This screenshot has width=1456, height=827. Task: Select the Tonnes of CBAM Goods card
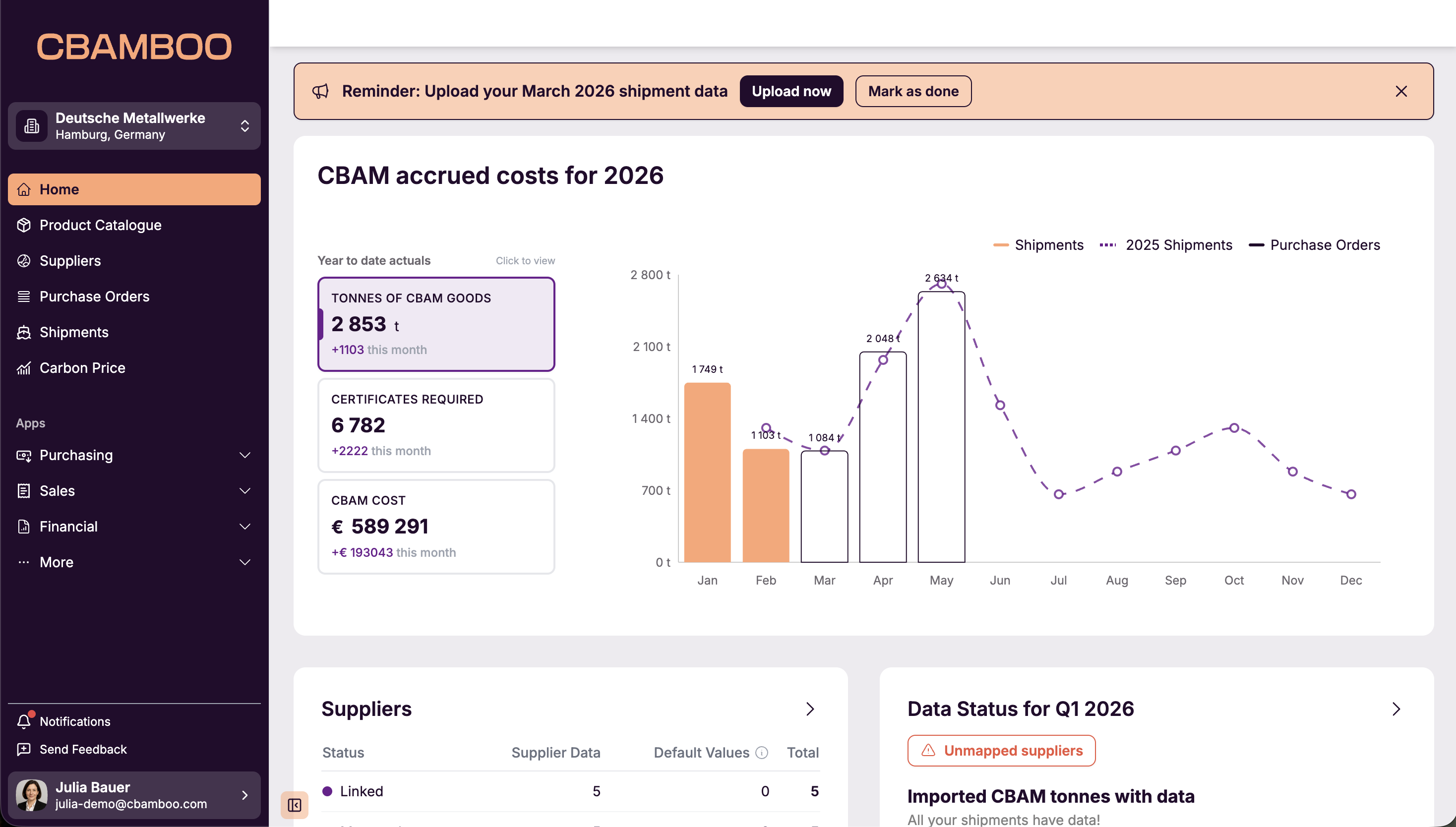pos(436,323)
